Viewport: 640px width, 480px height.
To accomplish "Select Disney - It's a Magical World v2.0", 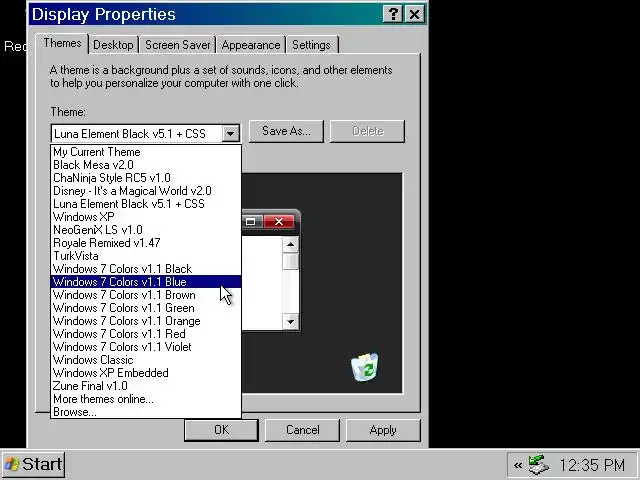I will [x=146, y=191].
